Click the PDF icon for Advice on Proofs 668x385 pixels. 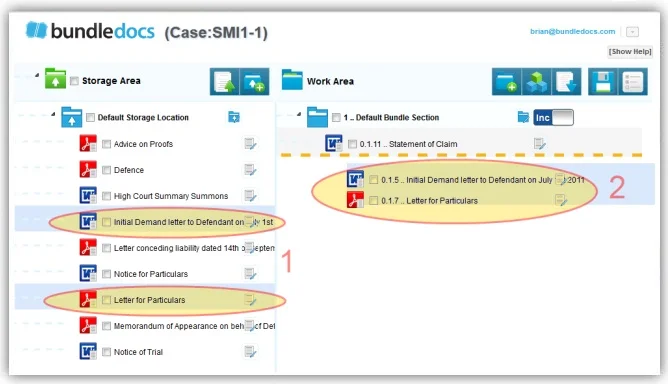(x=88, y=144)
